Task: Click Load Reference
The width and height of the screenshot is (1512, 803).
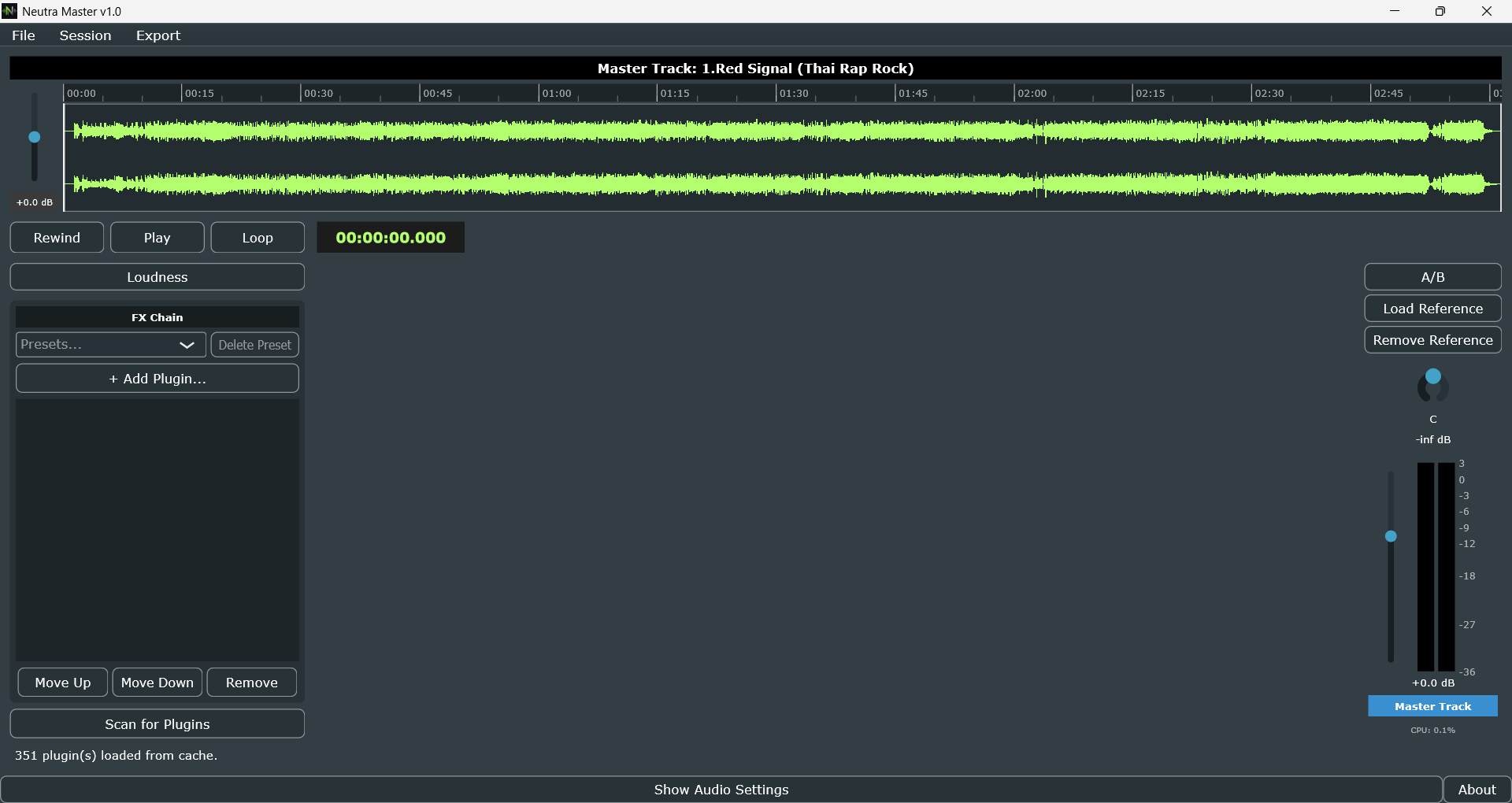Action: 1433,309
